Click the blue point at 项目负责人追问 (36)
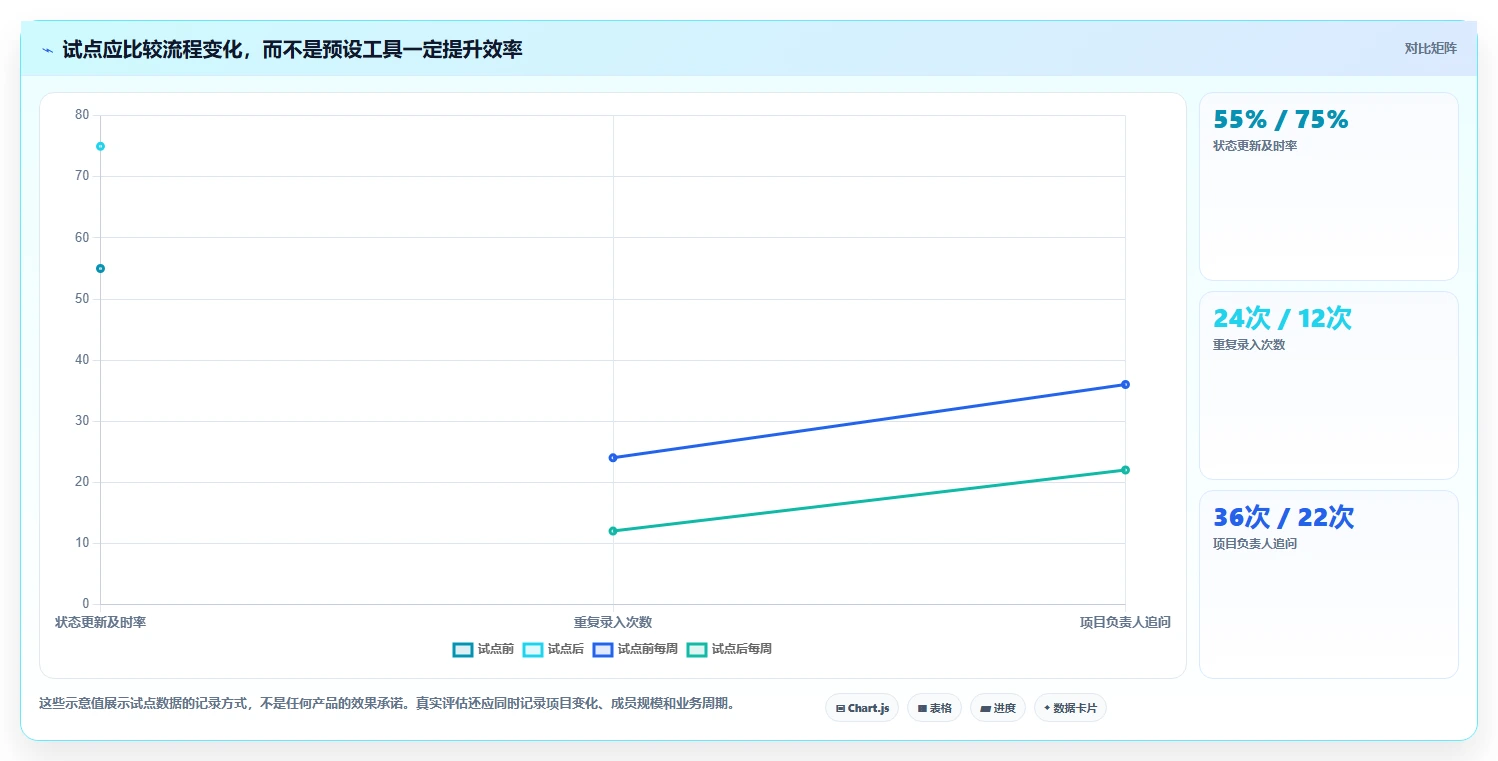Screen dimensions: 1498x761 1125,384
